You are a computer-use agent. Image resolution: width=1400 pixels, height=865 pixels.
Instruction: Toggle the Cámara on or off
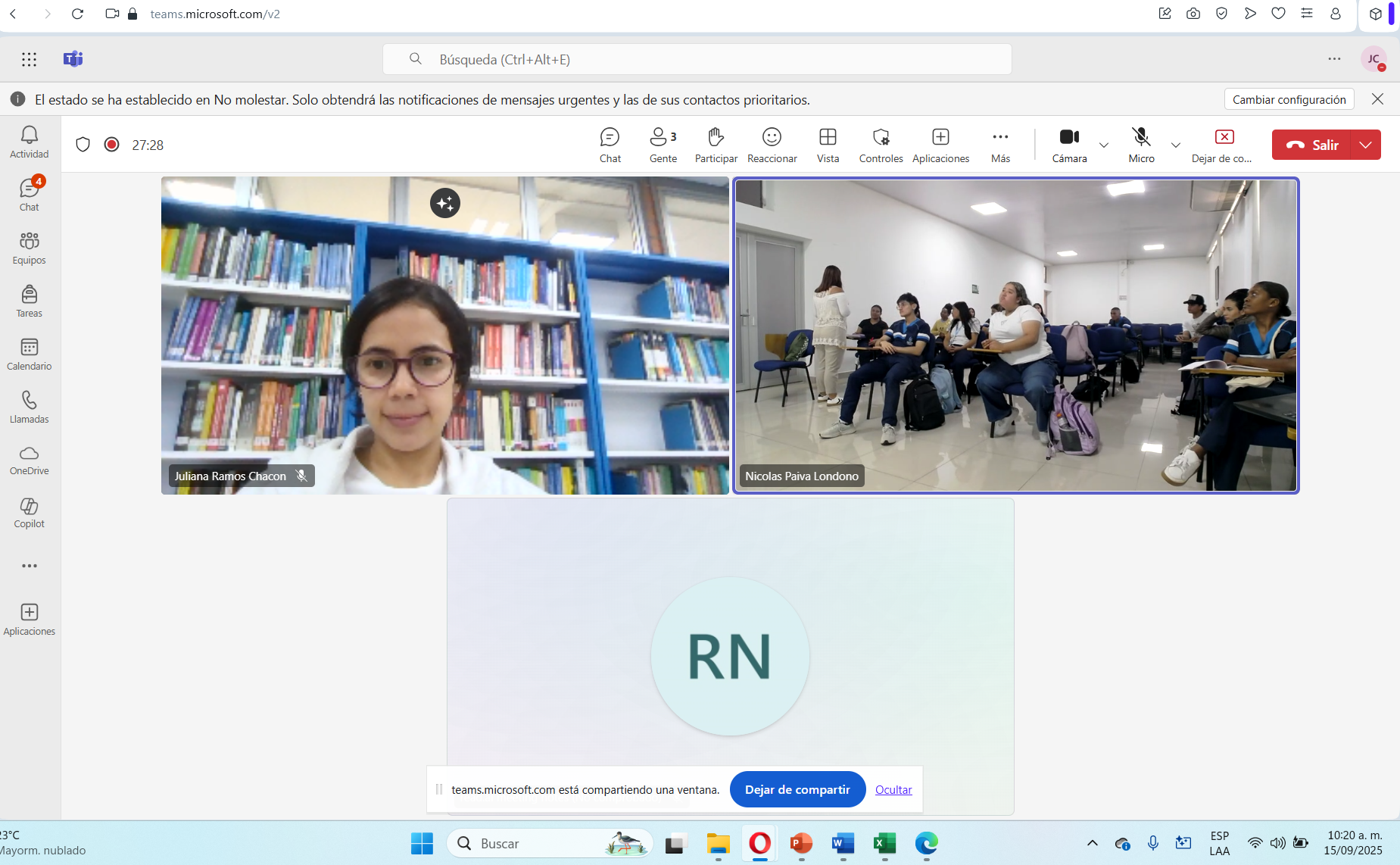(1069, 145)
